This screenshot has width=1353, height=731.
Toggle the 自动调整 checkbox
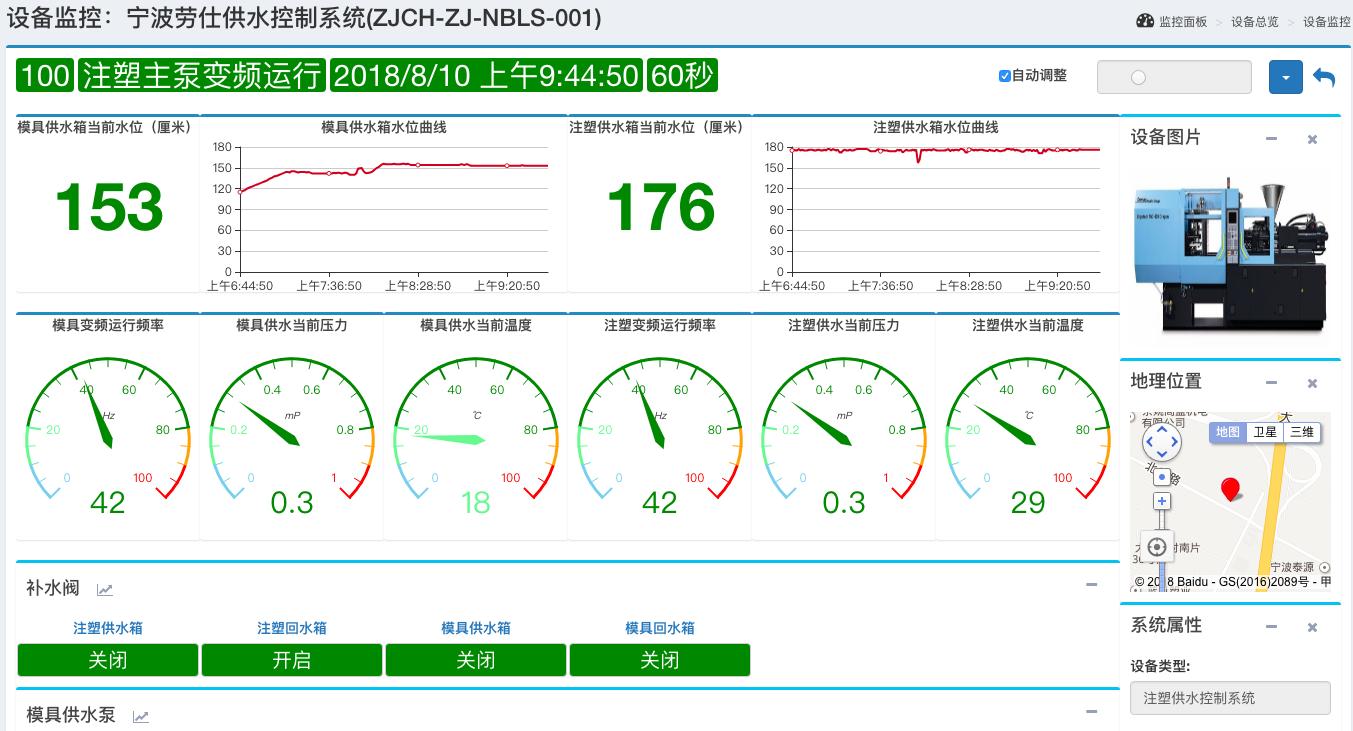coord(1005,76)
